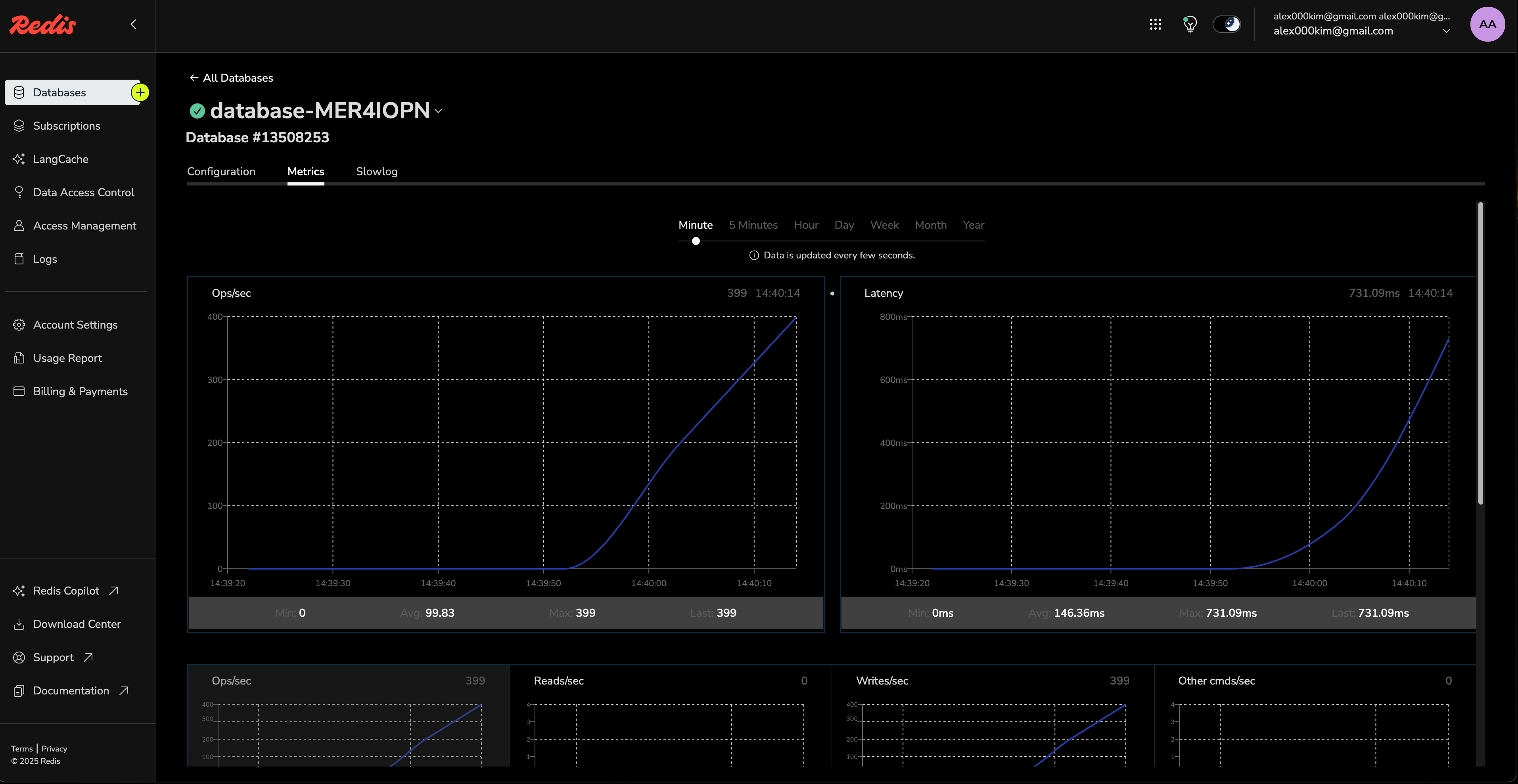
Task: Select the Other cmds/sec chart thumbnail
Action: point(1315,715)
